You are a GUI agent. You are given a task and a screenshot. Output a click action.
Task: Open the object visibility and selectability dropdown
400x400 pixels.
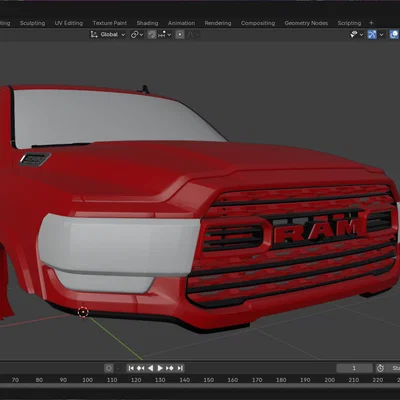click(x=356, y=35)
